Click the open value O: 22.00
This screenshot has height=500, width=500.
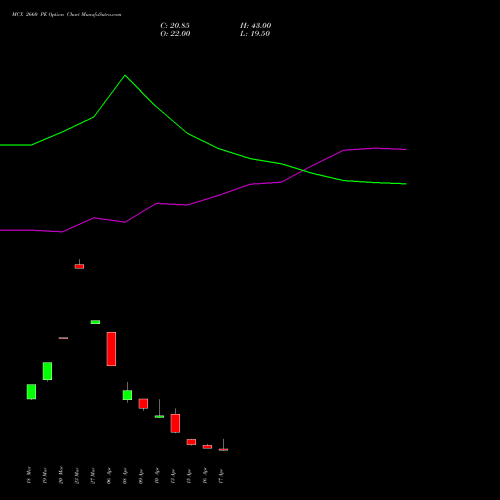pyautogui.click(x=175, y=34)
